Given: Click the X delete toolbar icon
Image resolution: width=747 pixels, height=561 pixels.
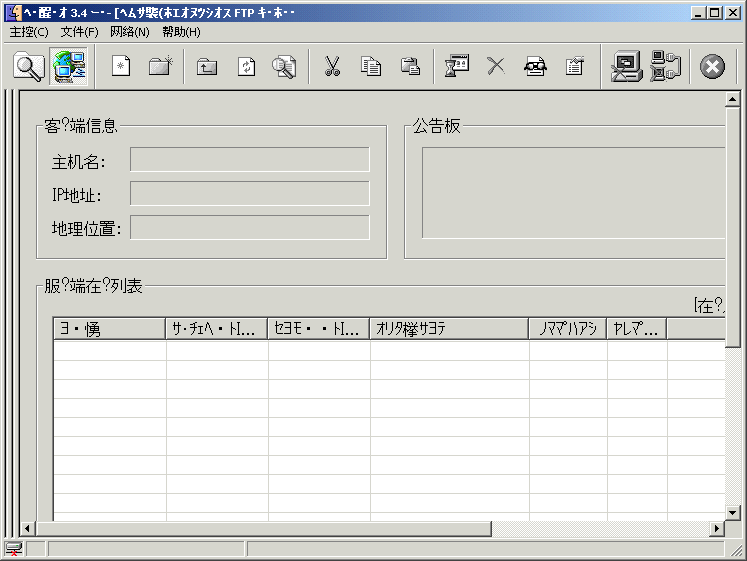Looking at the screenshot, I should point(496,67).
